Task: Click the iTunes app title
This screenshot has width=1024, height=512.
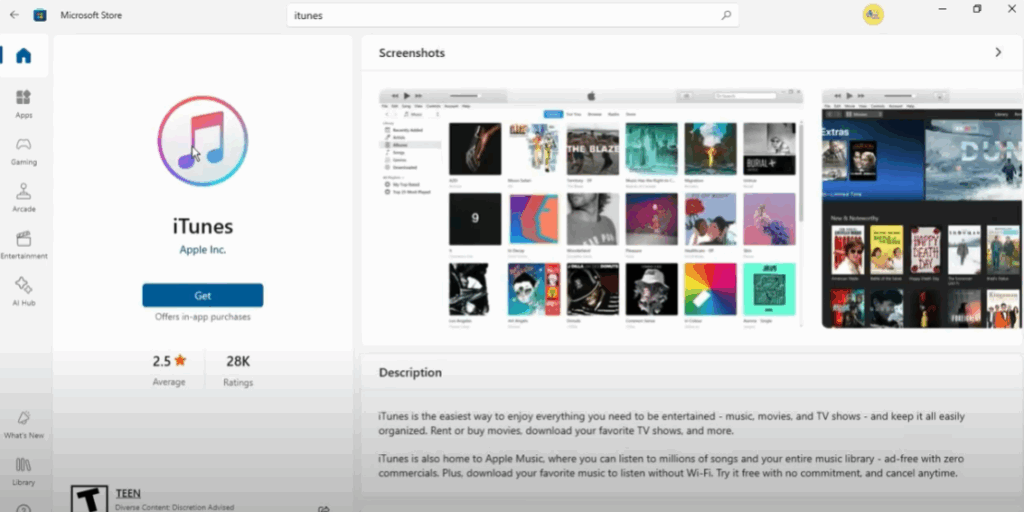Action: pyautogui.click(x=202, y=227)
